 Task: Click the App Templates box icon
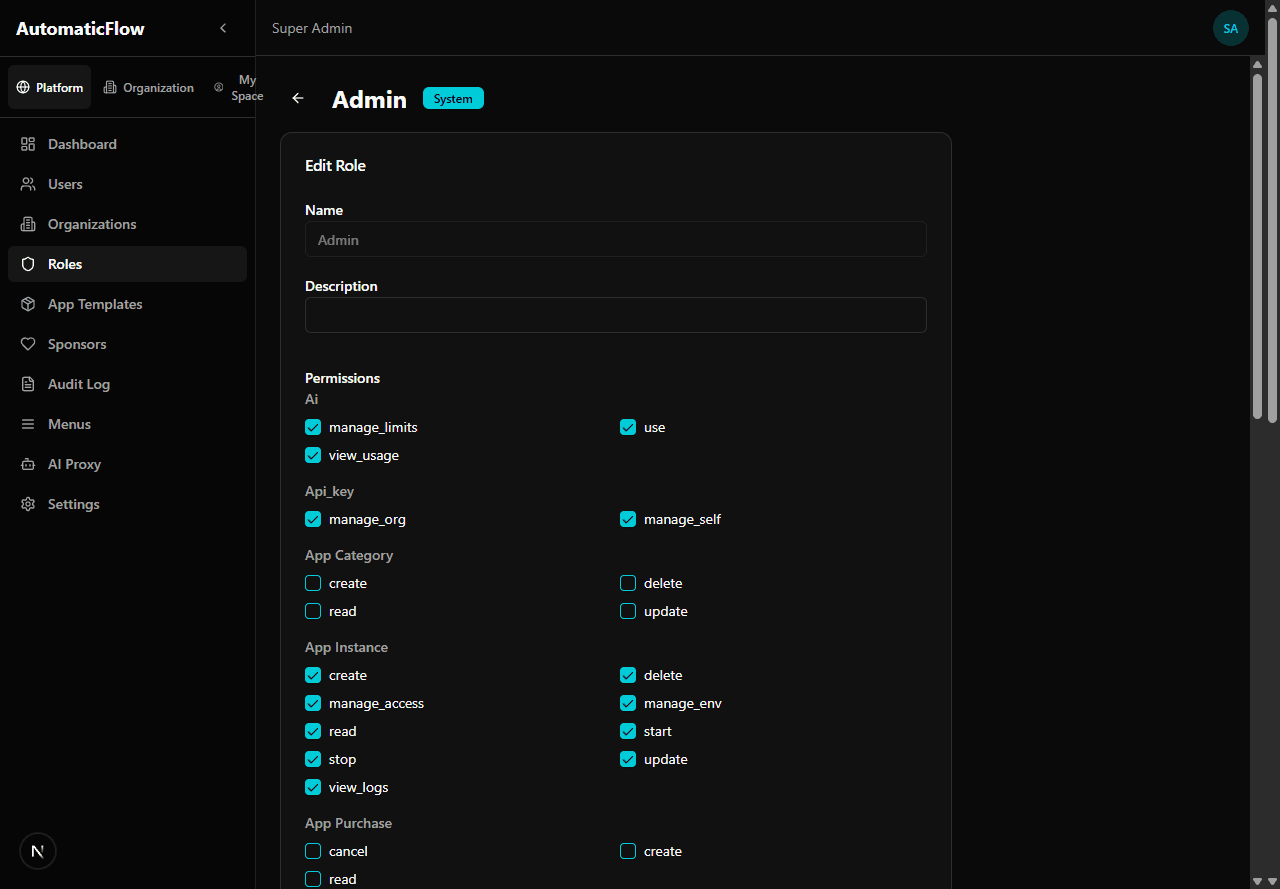[x=28, y=304]
